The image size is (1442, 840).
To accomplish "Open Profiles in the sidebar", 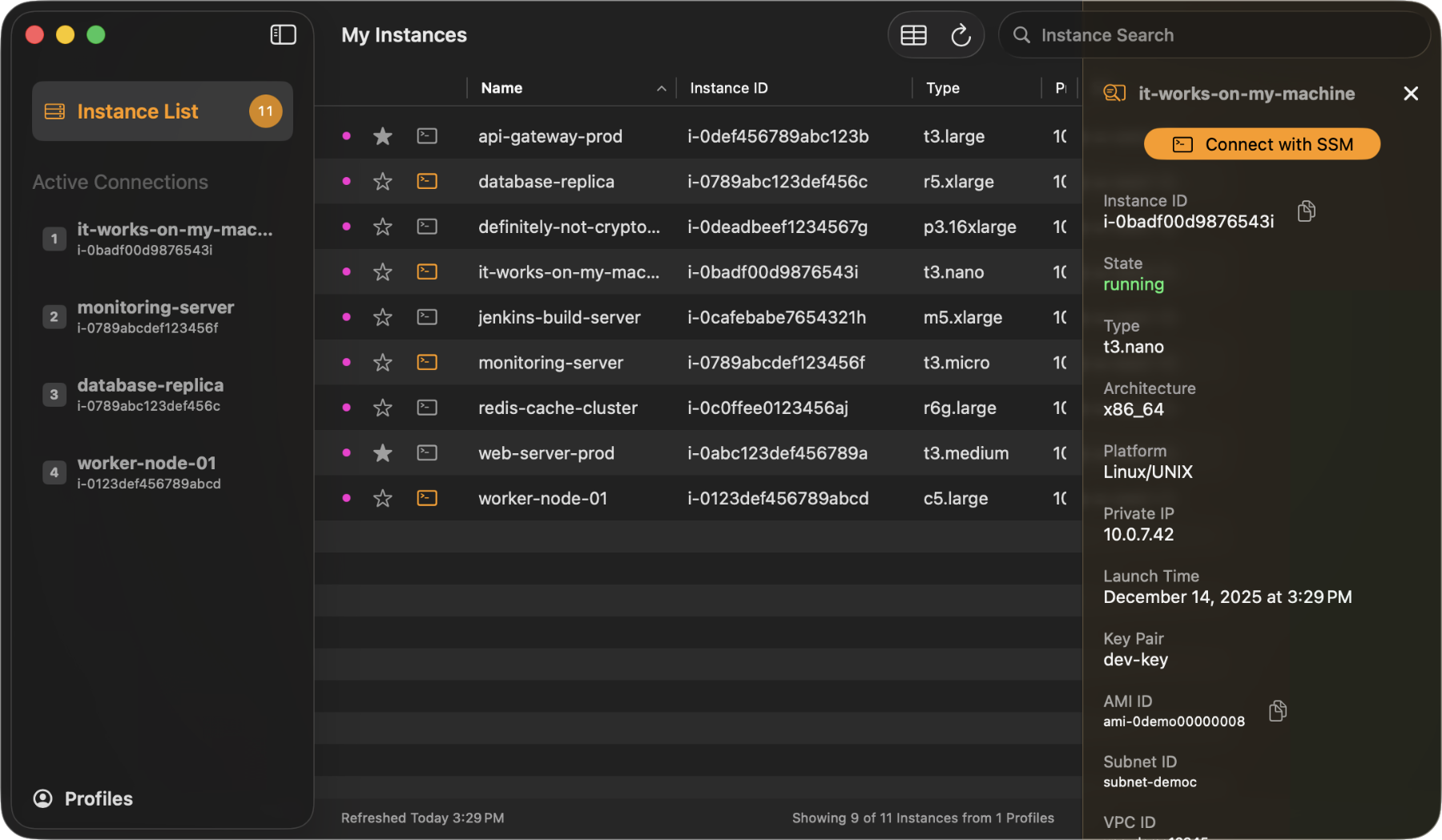I will click(x=83, y=798).
